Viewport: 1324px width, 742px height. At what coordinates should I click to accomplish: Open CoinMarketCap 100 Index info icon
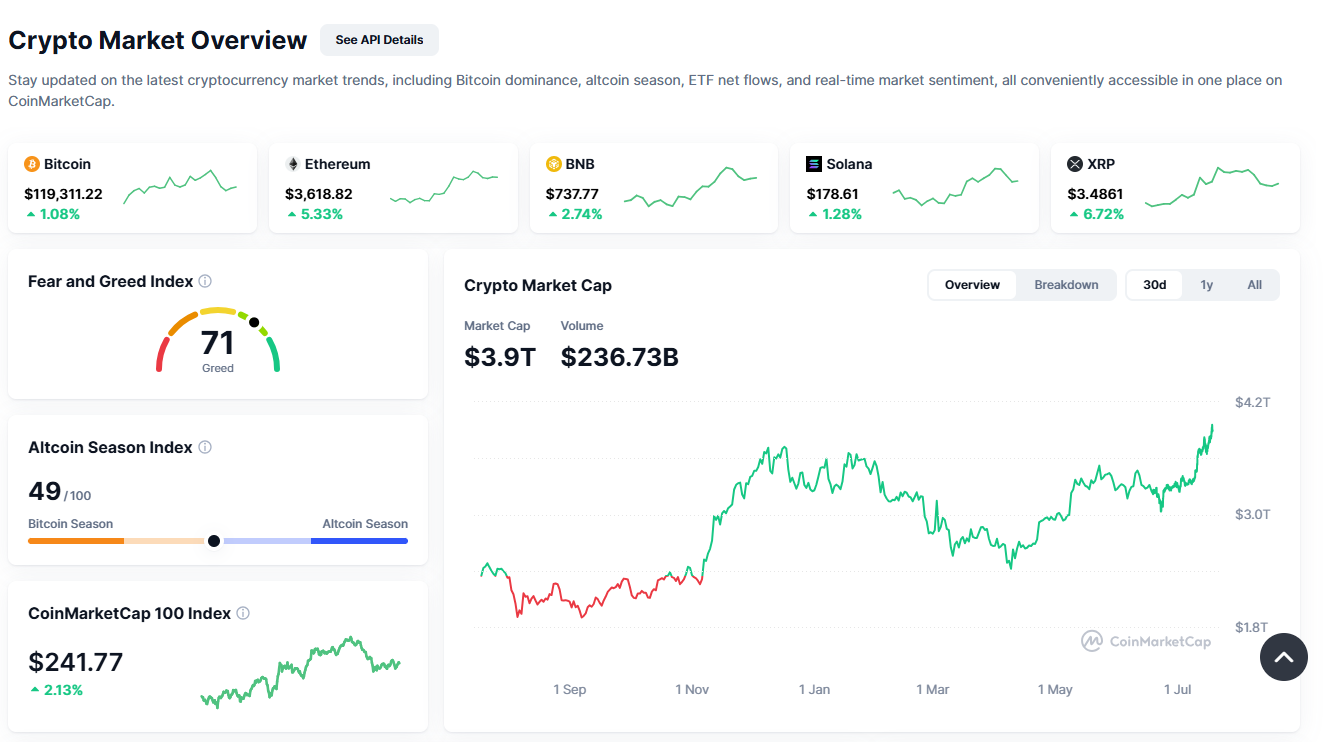pos(243,614)
